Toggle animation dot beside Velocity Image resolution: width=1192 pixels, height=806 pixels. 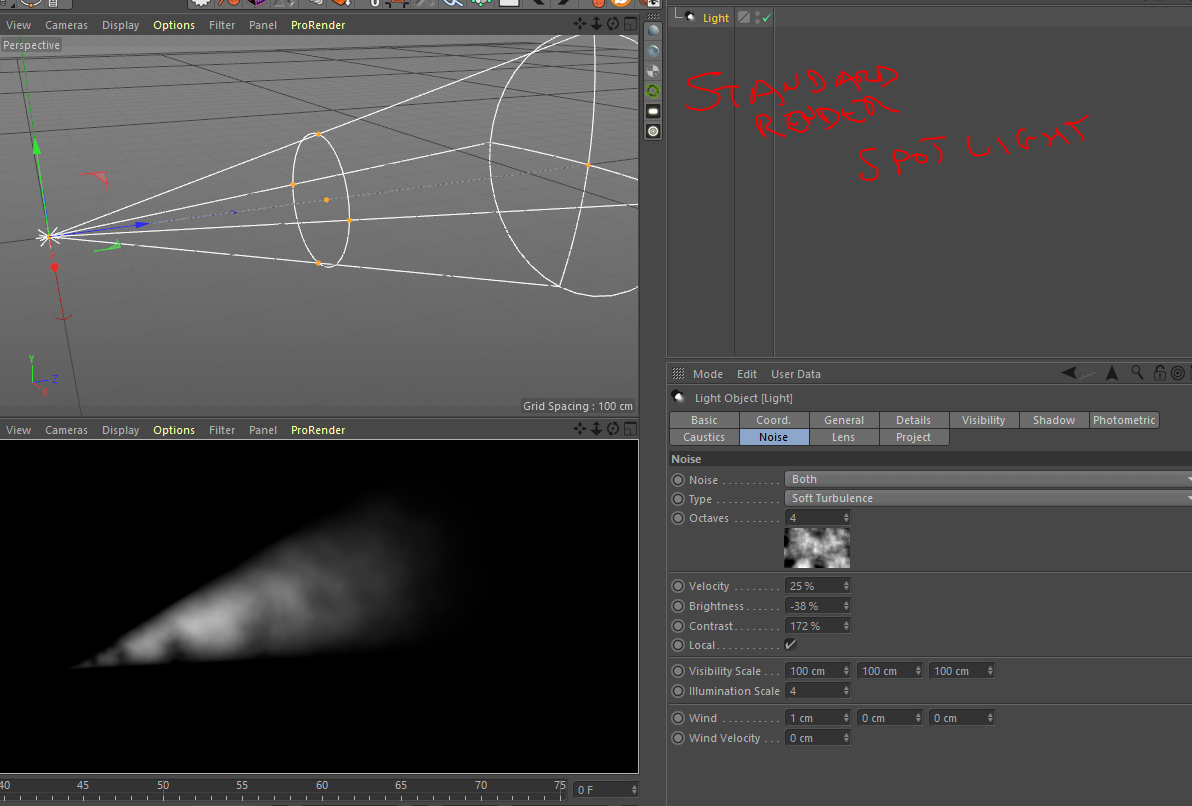[678, 586]
